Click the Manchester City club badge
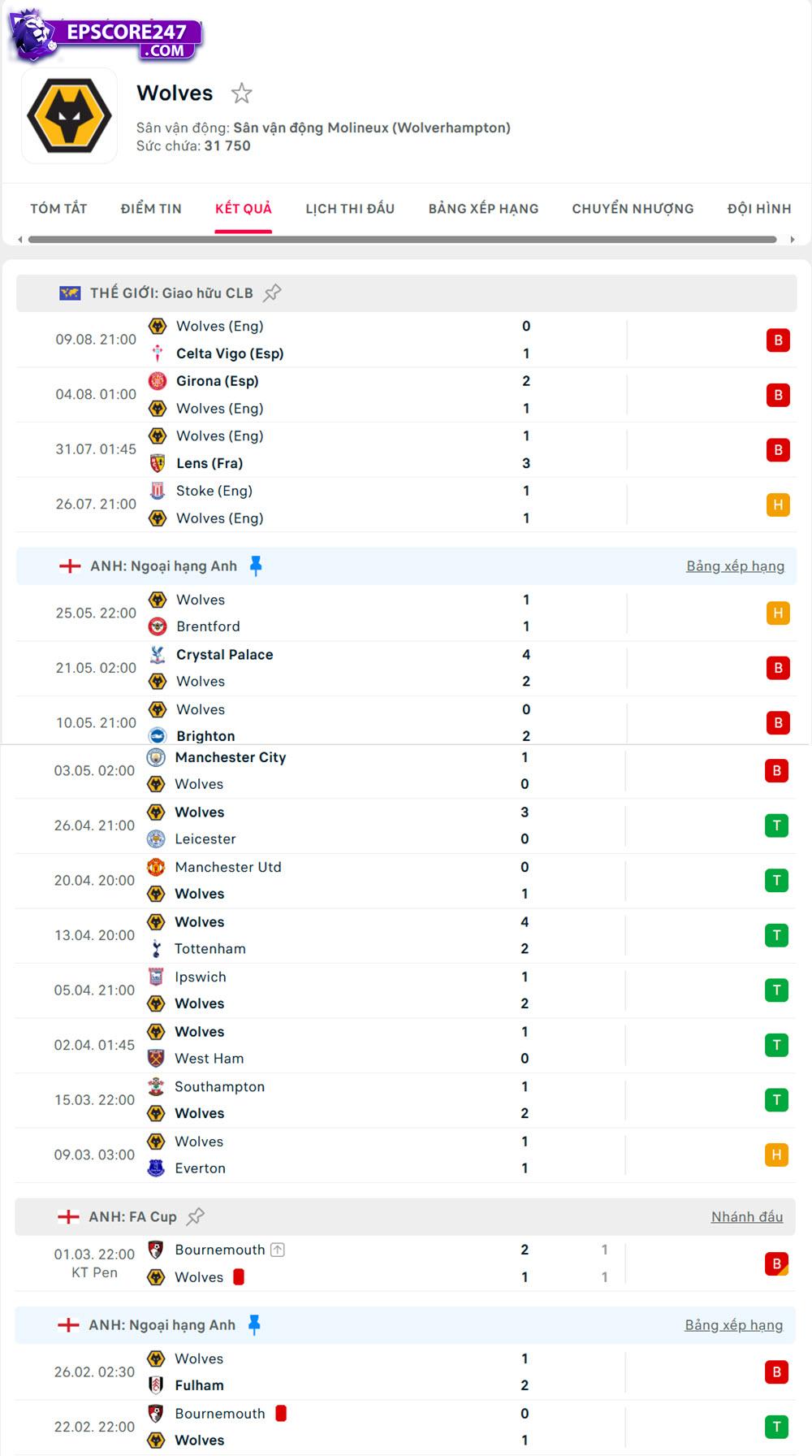 [x=157, y=757]
